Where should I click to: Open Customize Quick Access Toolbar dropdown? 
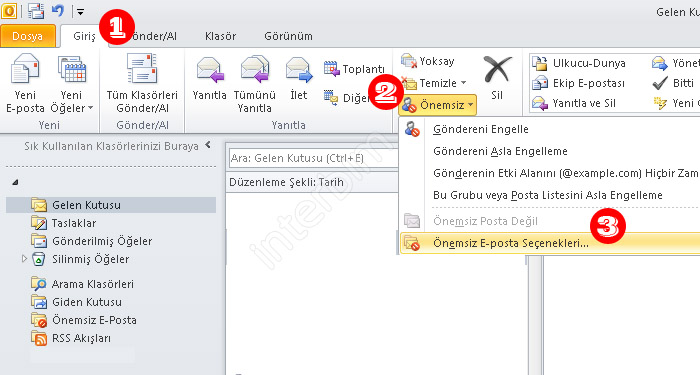80,12
